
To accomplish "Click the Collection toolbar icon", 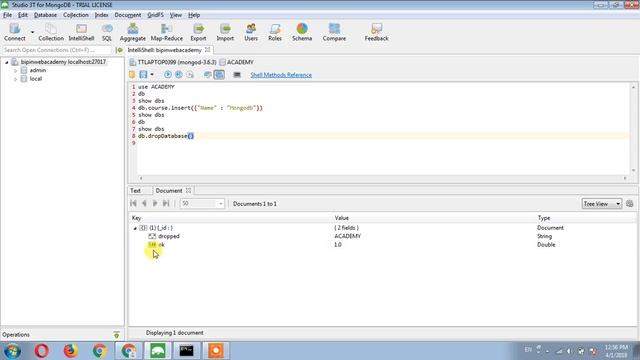I will pyautogui.click(x=51, y=32).
